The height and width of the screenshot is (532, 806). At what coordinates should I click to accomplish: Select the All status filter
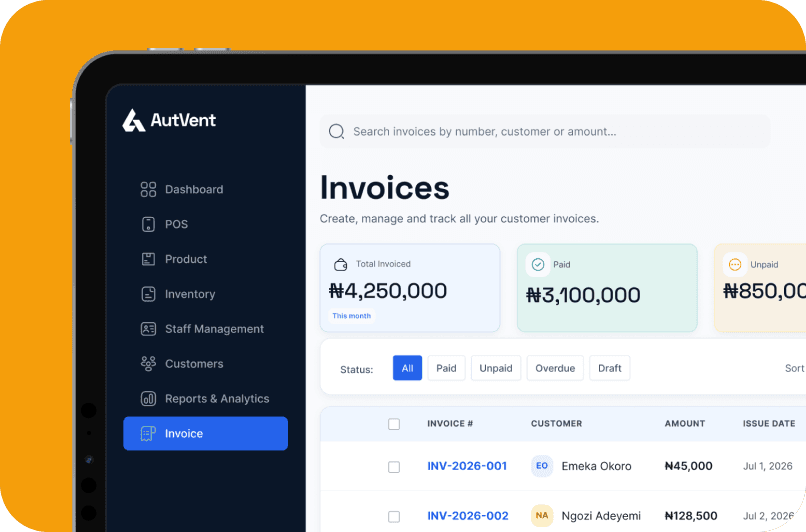click(408, 368)
